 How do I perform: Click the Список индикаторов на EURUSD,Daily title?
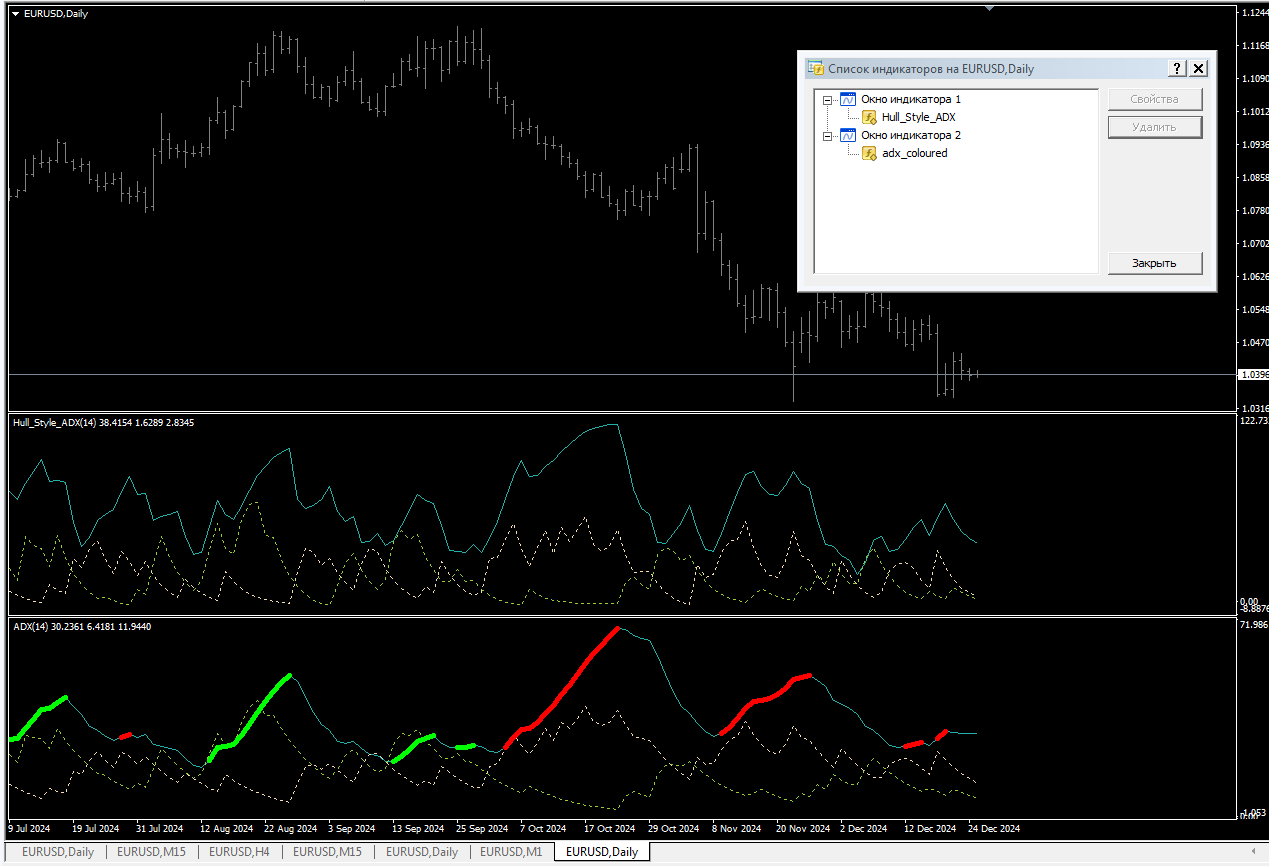click(x=931, y=69)
